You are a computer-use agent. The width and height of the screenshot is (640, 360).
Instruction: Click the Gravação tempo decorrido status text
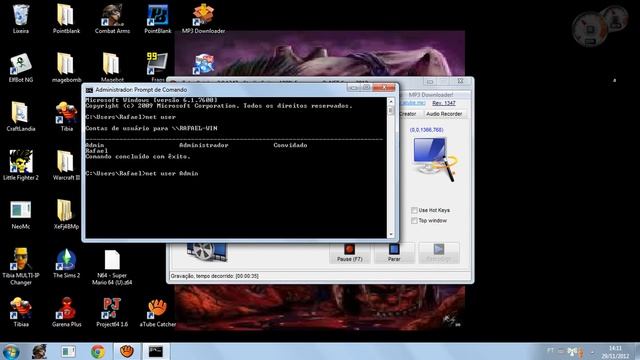pyautogui.click(x=215, y=276)
